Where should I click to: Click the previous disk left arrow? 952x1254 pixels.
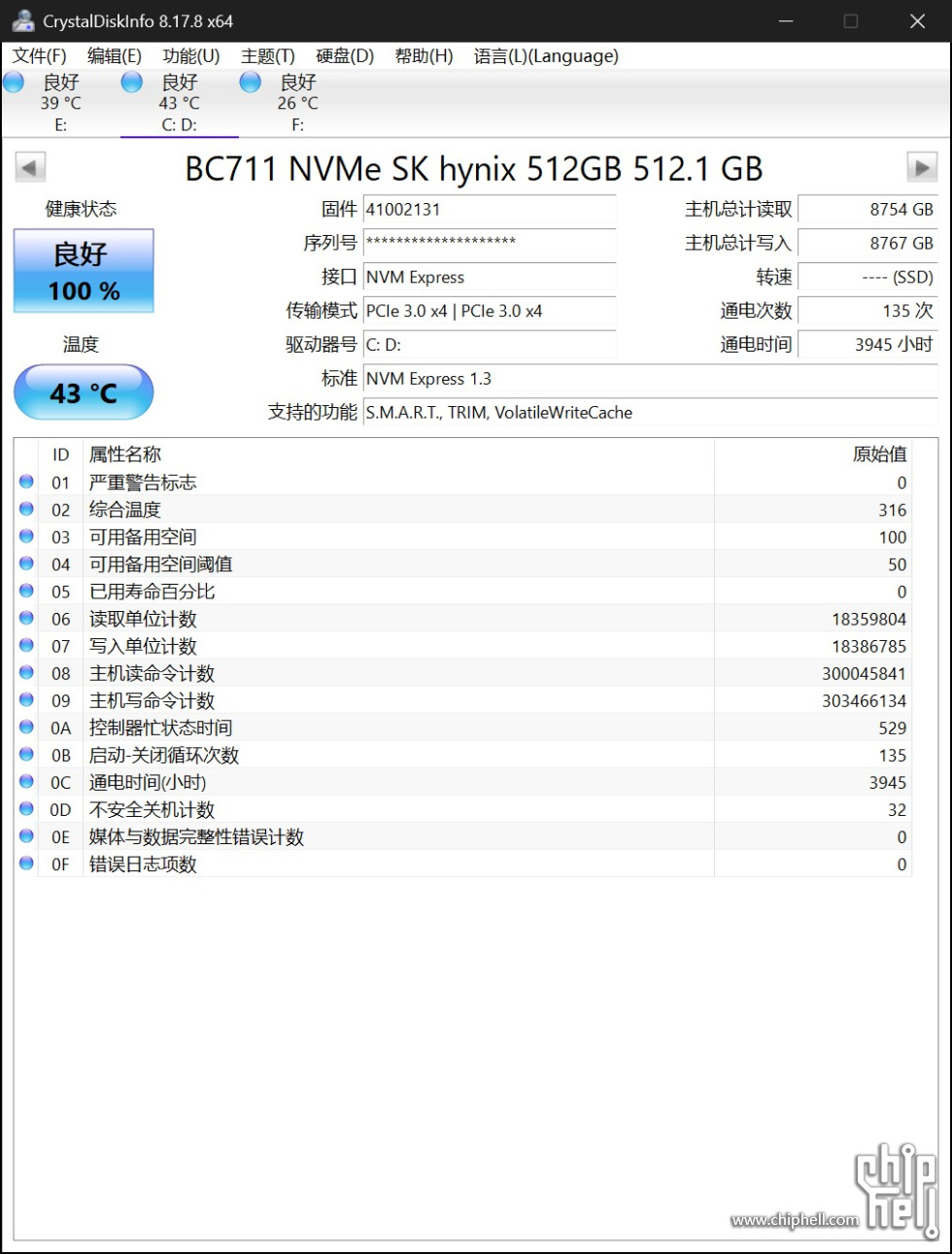pyautogui.click(x=30, y=168)
